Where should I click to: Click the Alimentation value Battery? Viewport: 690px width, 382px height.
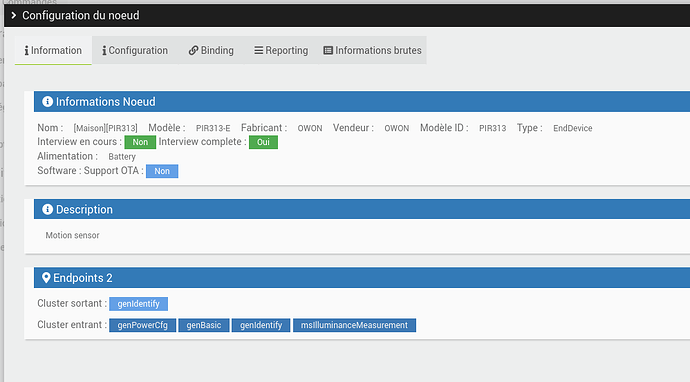pyautogui.click(x=122, y=157)
